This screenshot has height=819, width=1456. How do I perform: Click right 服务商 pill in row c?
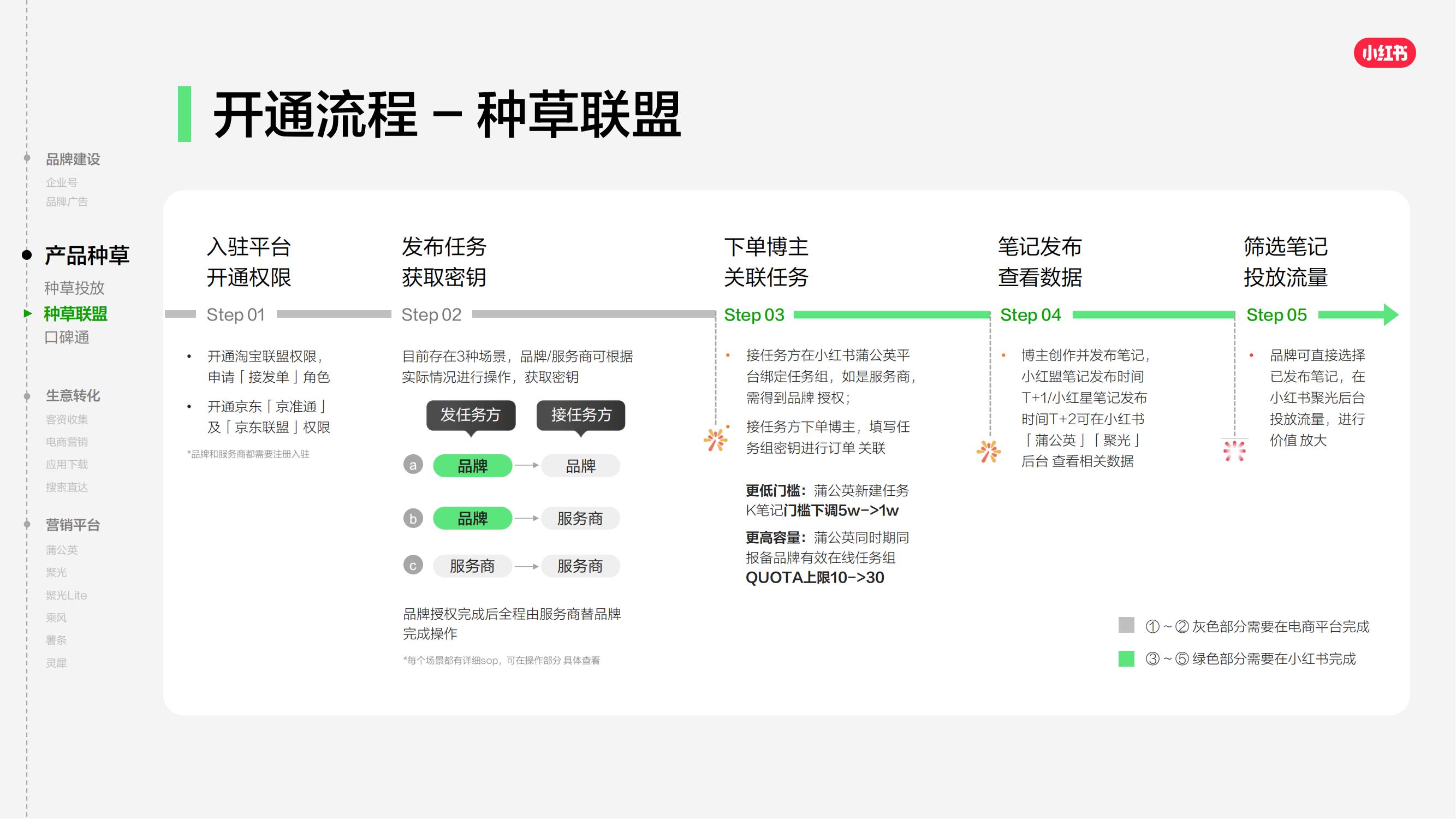coord(580,566)
